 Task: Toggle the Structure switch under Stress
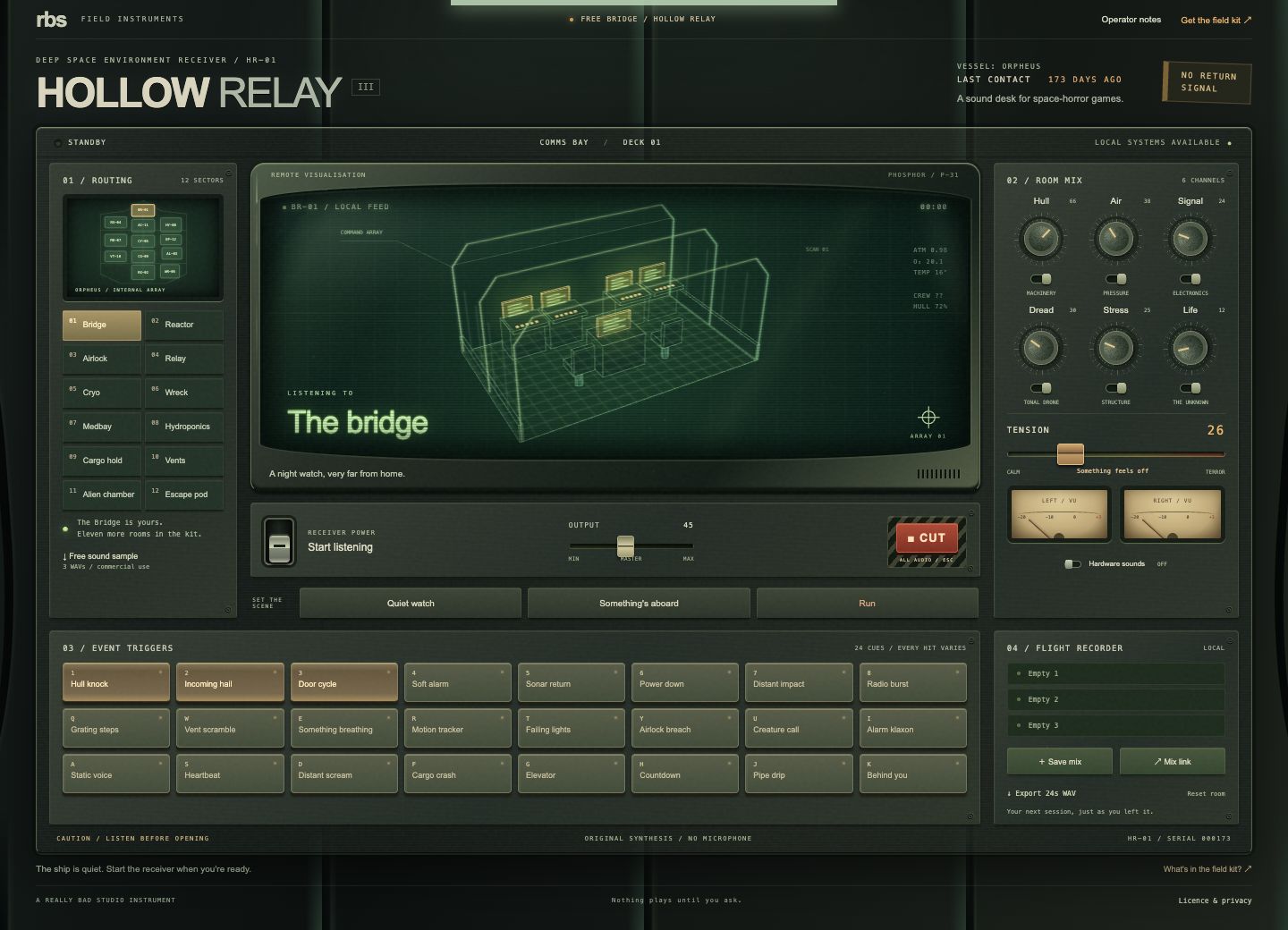[1115, 388]
